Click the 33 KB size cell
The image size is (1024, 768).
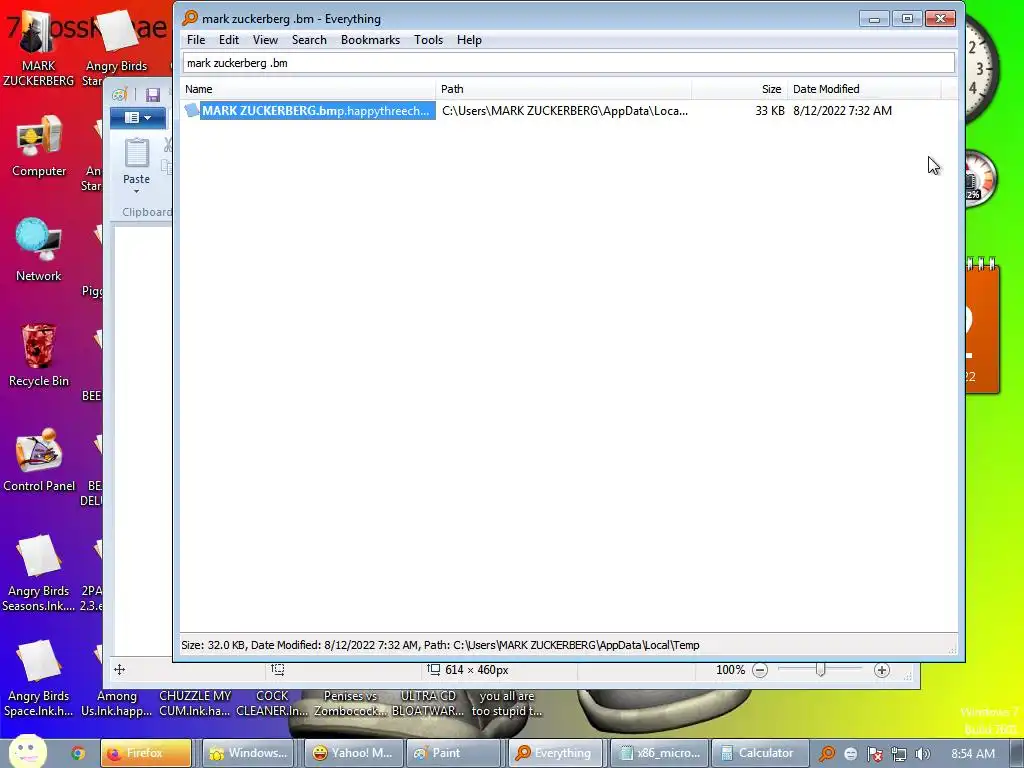point(769,111)
